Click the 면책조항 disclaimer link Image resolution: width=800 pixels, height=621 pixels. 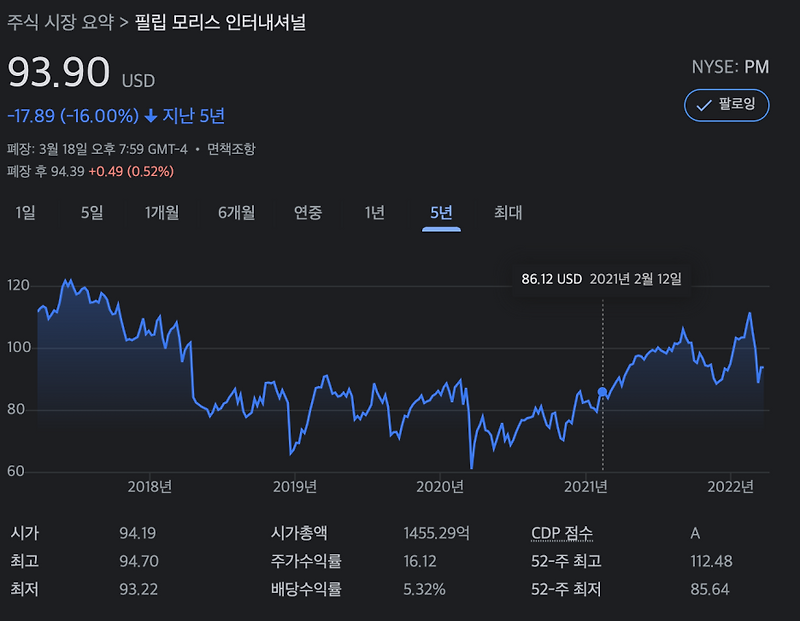[231, 149]
